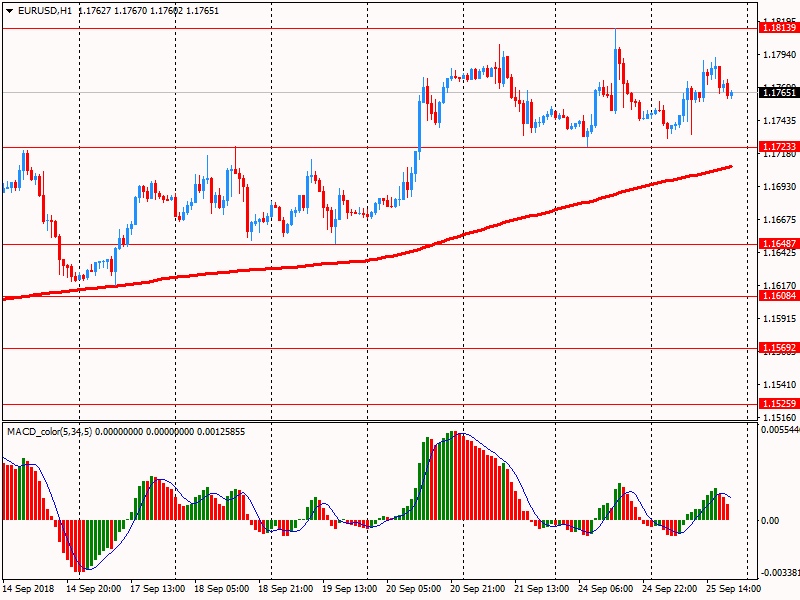Click the 14 Sep 2018 time axis label
Image resolution: width=800 pixels, height=600 pixels.
coord(30,589)
